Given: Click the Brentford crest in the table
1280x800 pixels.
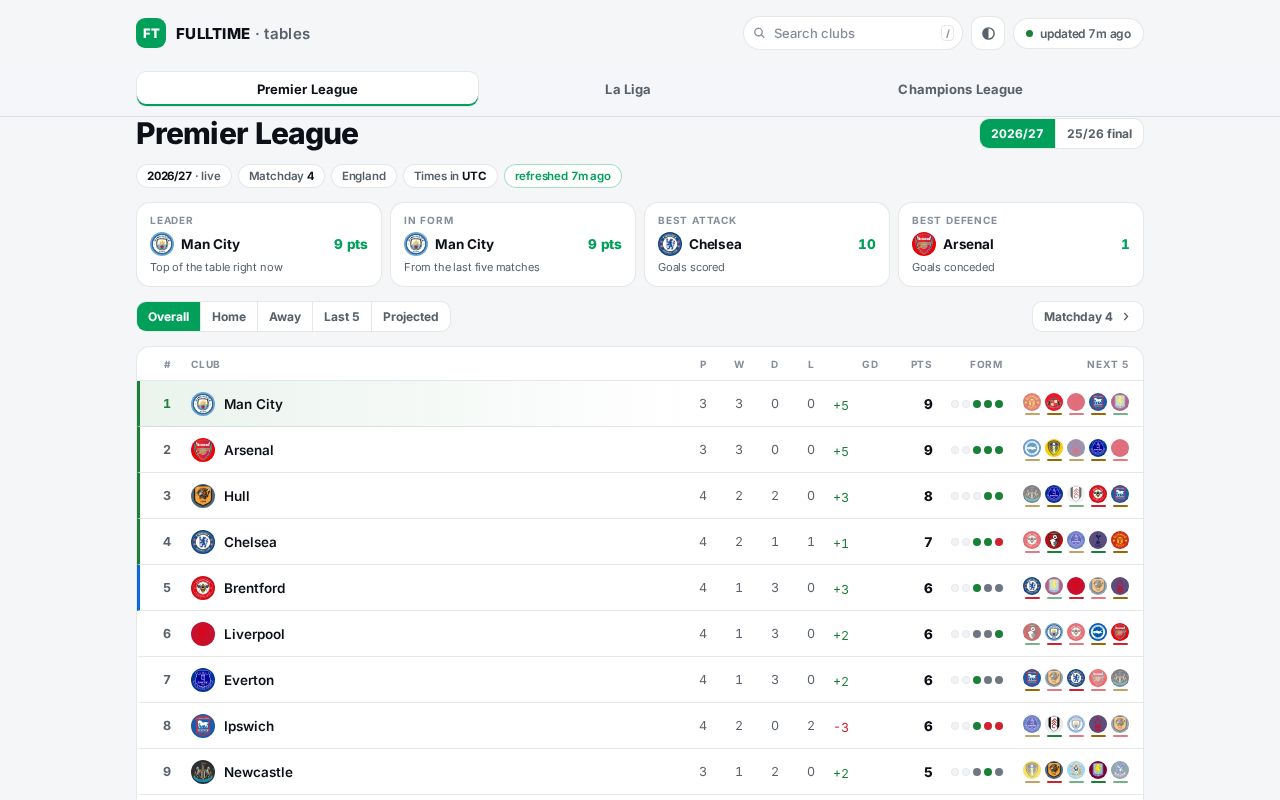Looking at the screenshot, I should 203,588.
